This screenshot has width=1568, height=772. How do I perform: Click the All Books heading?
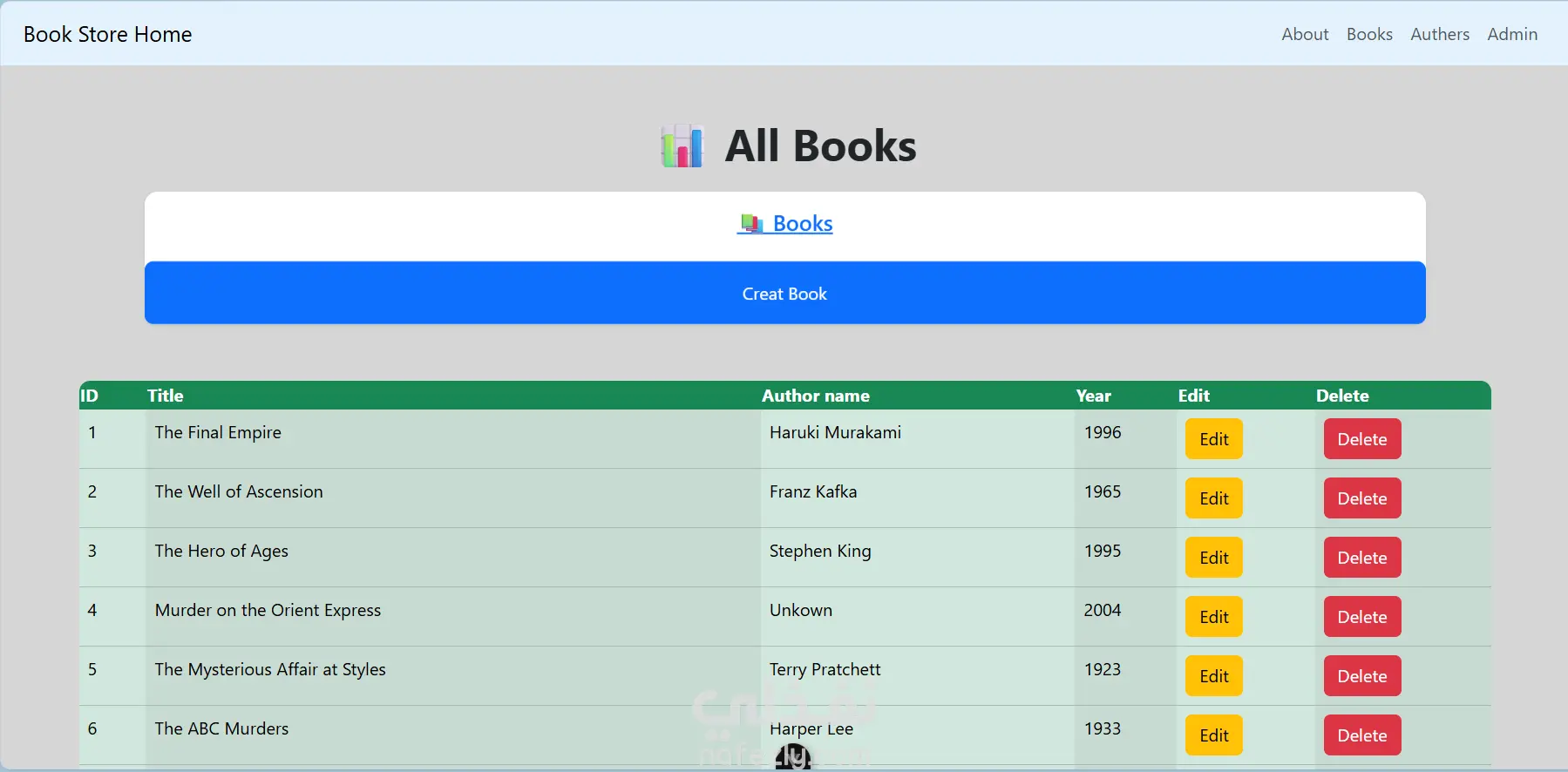click(x=820, y=146)
